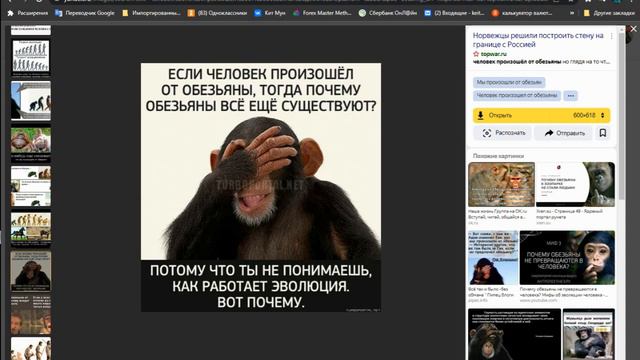Open similar image of gorilla with finger
The image size is (640, 360).
[576, 184]
